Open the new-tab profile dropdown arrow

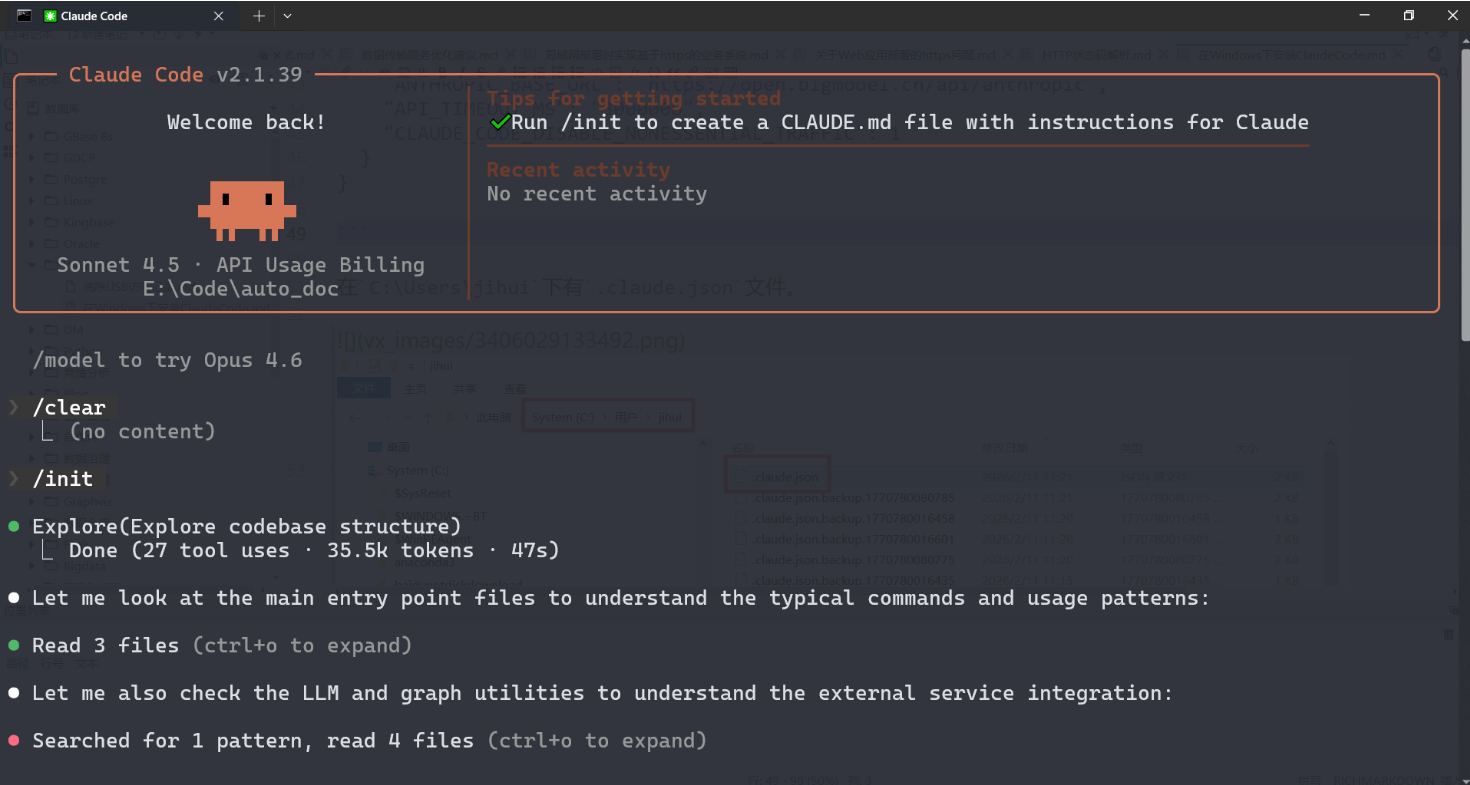[x=288, y=16]
